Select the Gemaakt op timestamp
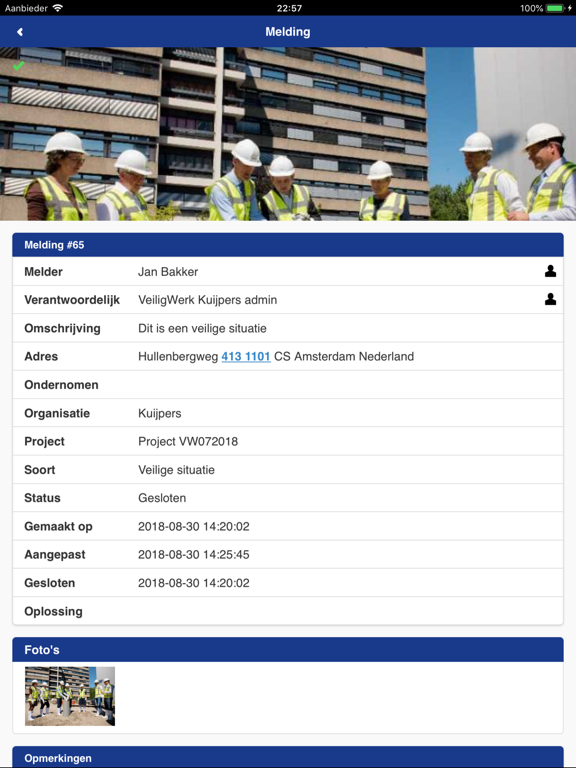 click(x=193, y=527)
